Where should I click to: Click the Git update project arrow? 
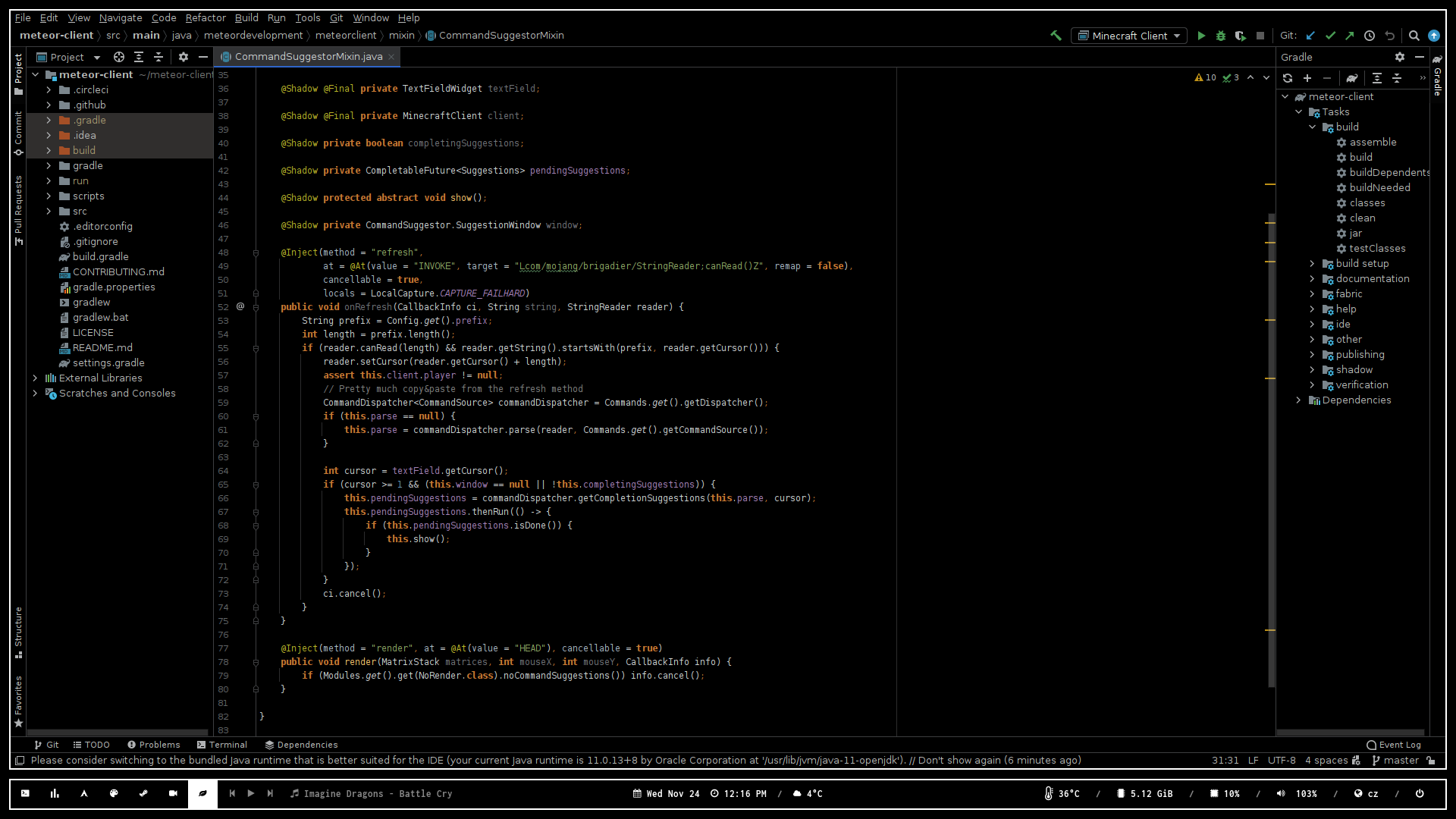1310,36
